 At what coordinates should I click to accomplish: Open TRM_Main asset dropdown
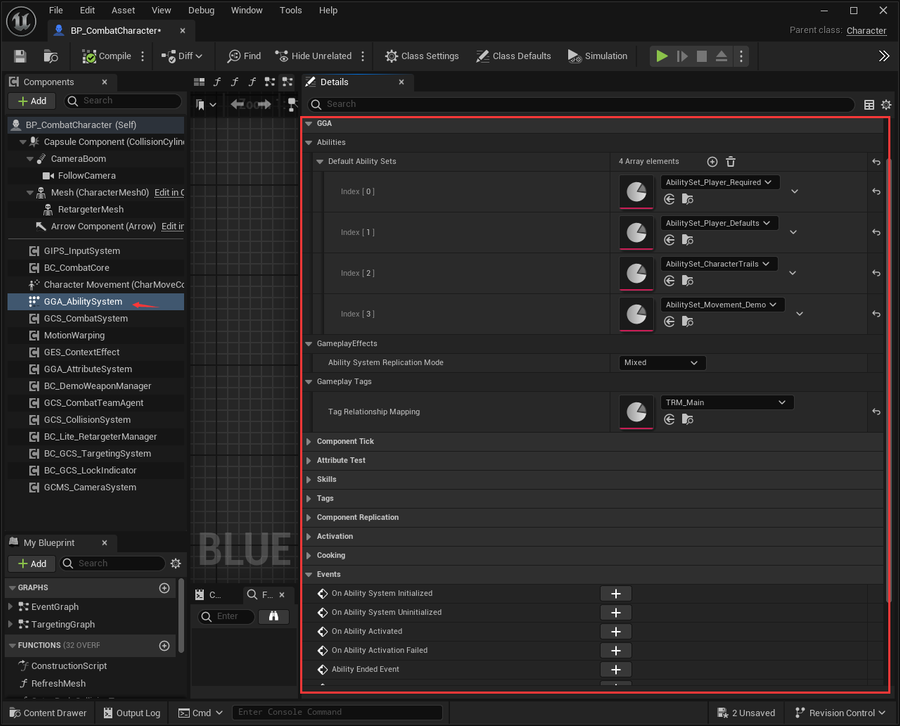click(727, 402)
